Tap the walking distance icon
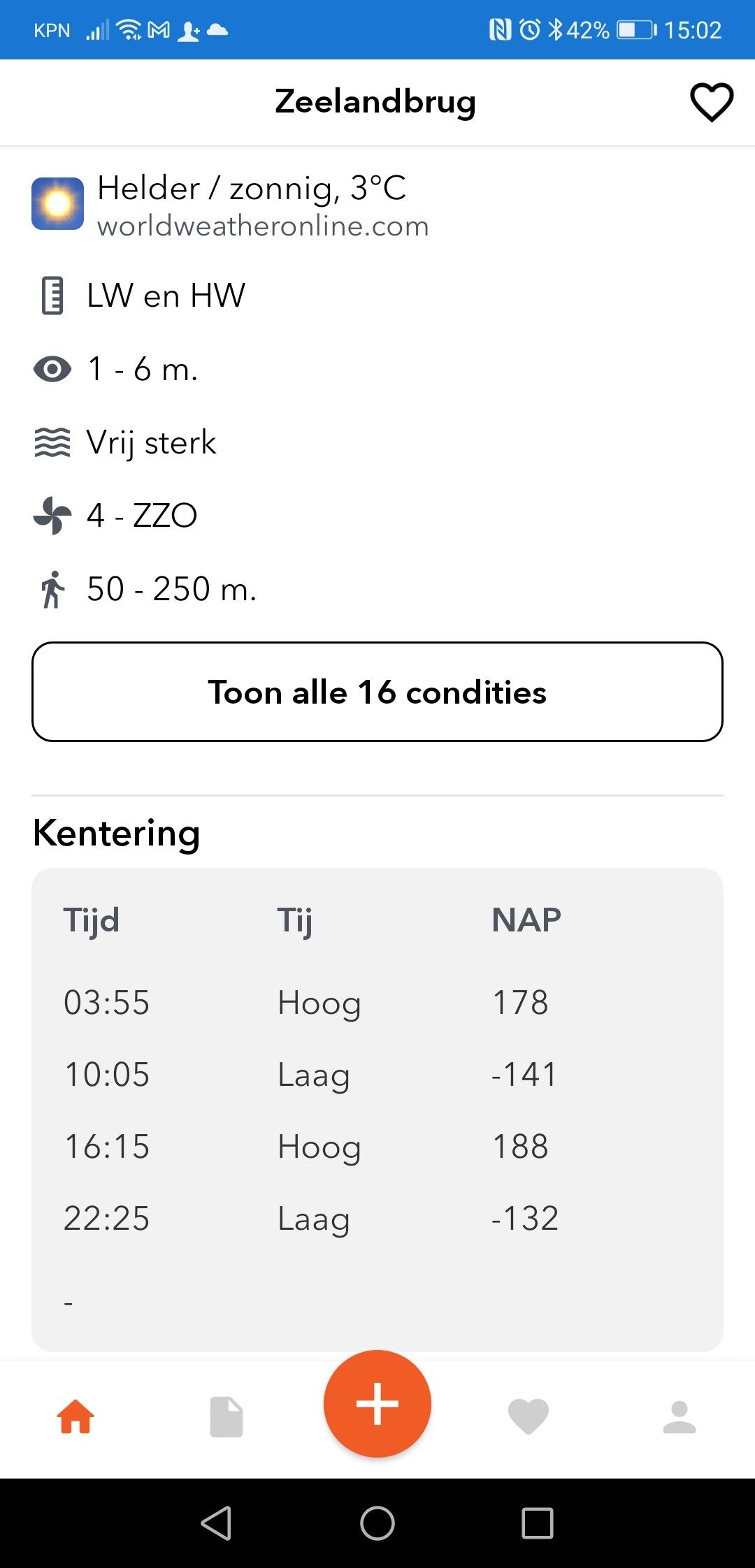Image resolution: width=755 pixels, height=1568 pixels. pos(52,589)
